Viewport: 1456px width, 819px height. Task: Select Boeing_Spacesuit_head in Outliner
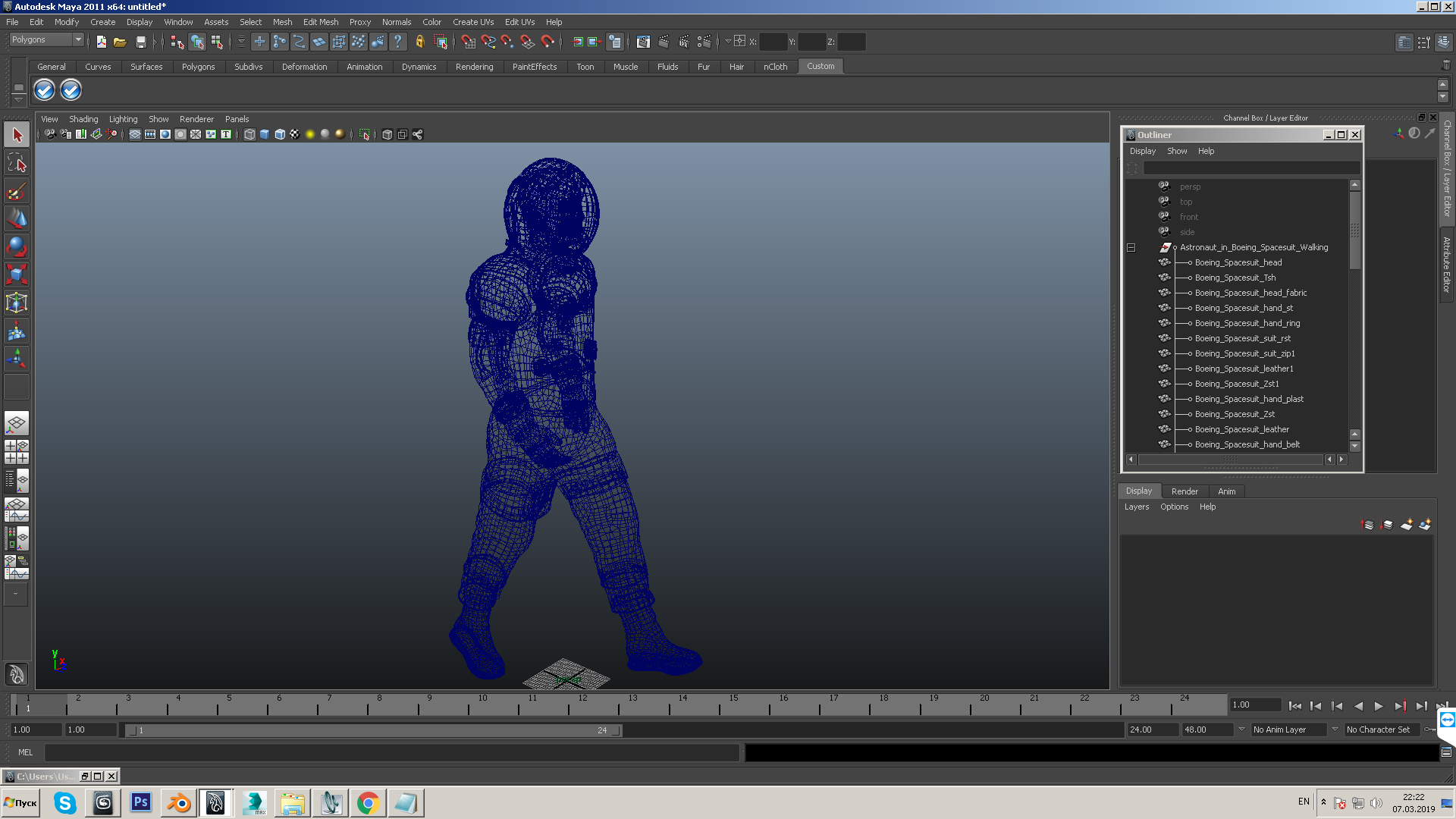click(1238, 262)
